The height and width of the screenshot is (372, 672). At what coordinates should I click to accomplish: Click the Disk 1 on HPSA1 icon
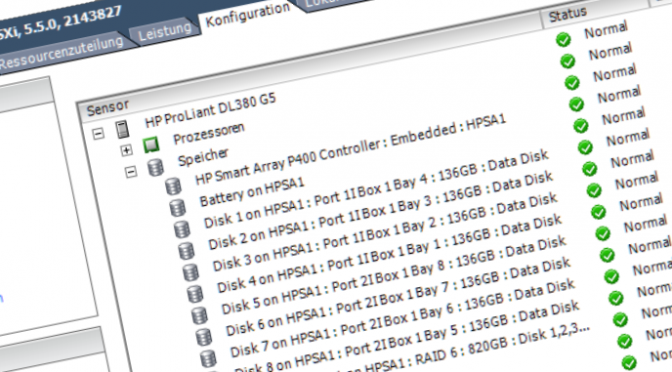click(182, 229)
